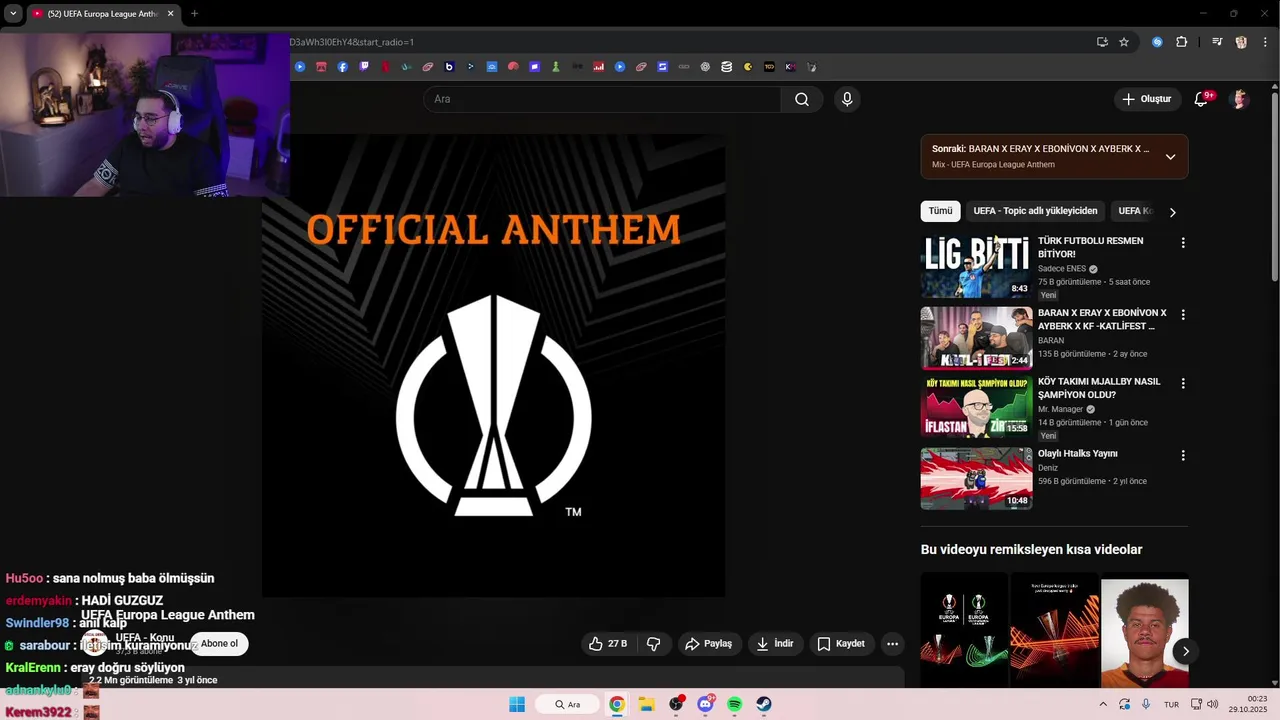The image size is (1280, 720).
Task: Click the page vertical scrollbar thumb
Action: tap(1274, 185)
